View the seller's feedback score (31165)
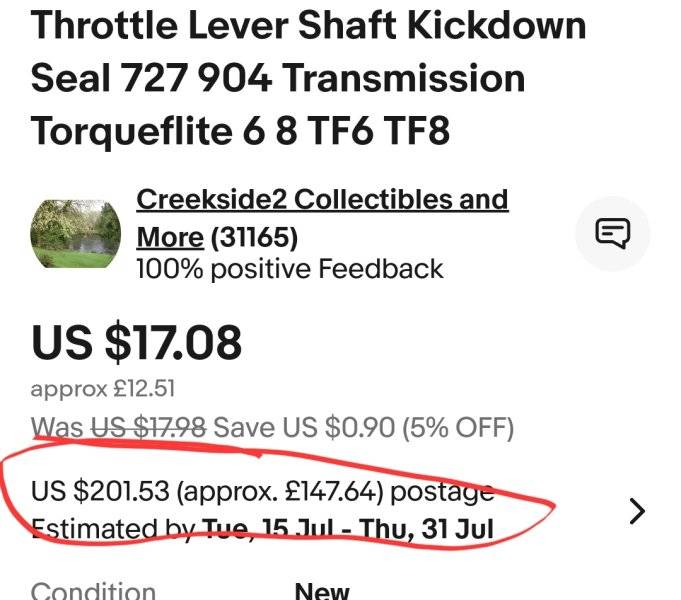Screen dimensions: 681x600 point(253,238)
